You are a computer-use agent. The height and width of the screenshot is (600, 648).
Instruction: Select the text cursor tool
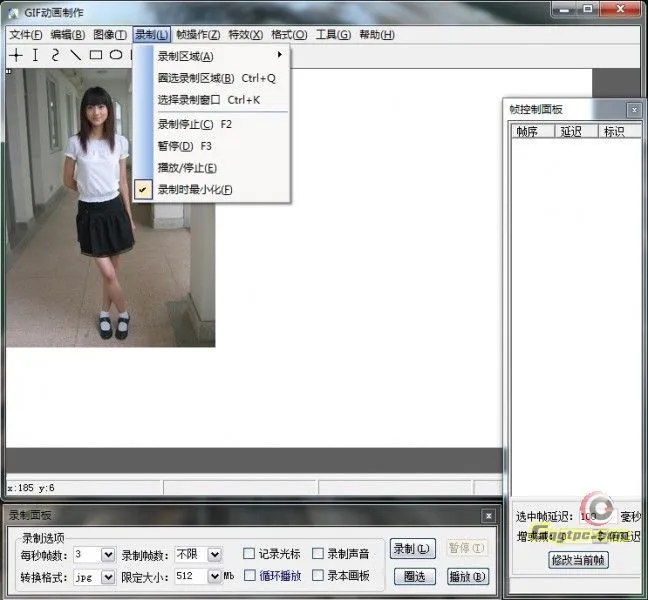pos(36,55)
